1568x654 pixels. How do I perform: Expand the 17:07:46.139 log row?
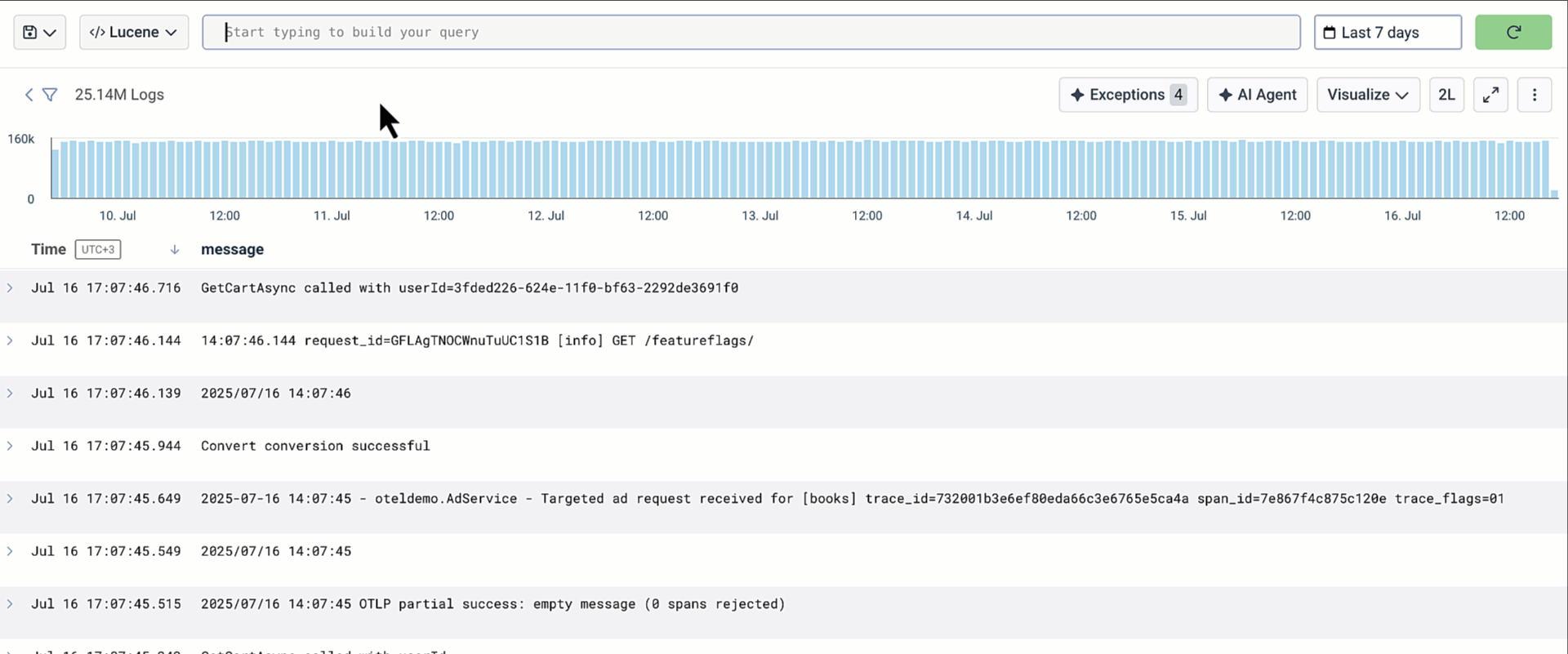tap(10, 393)
